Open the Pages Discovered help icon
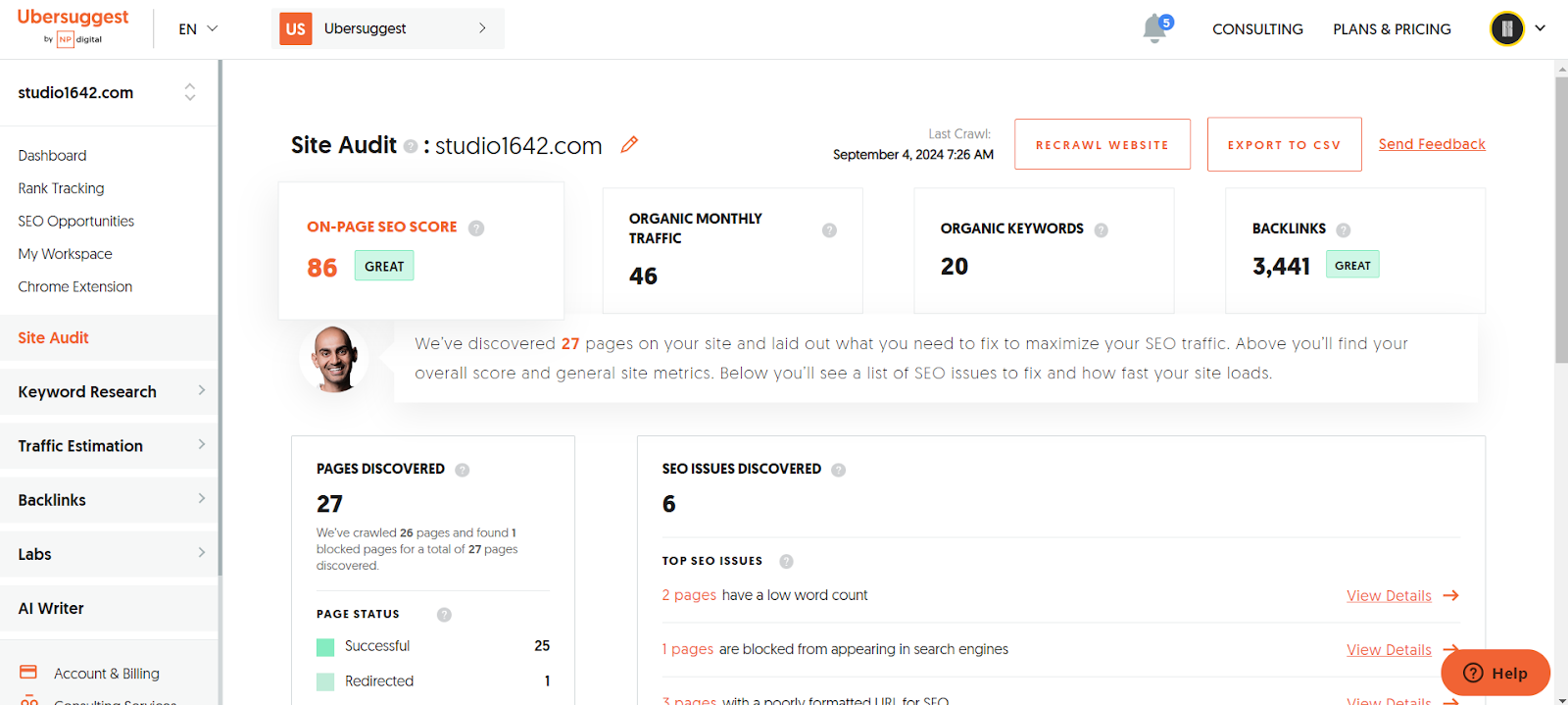1568x705 pixels. coord(463,470)
